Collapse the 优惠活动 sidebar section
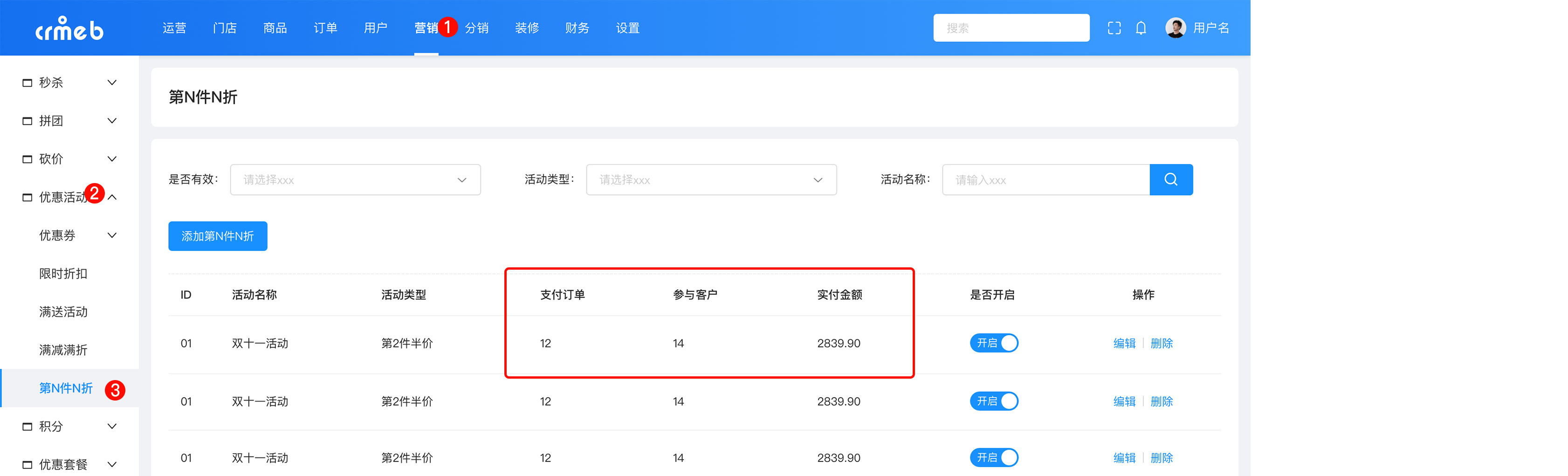The image size is (1568, 476). point(112,197)
